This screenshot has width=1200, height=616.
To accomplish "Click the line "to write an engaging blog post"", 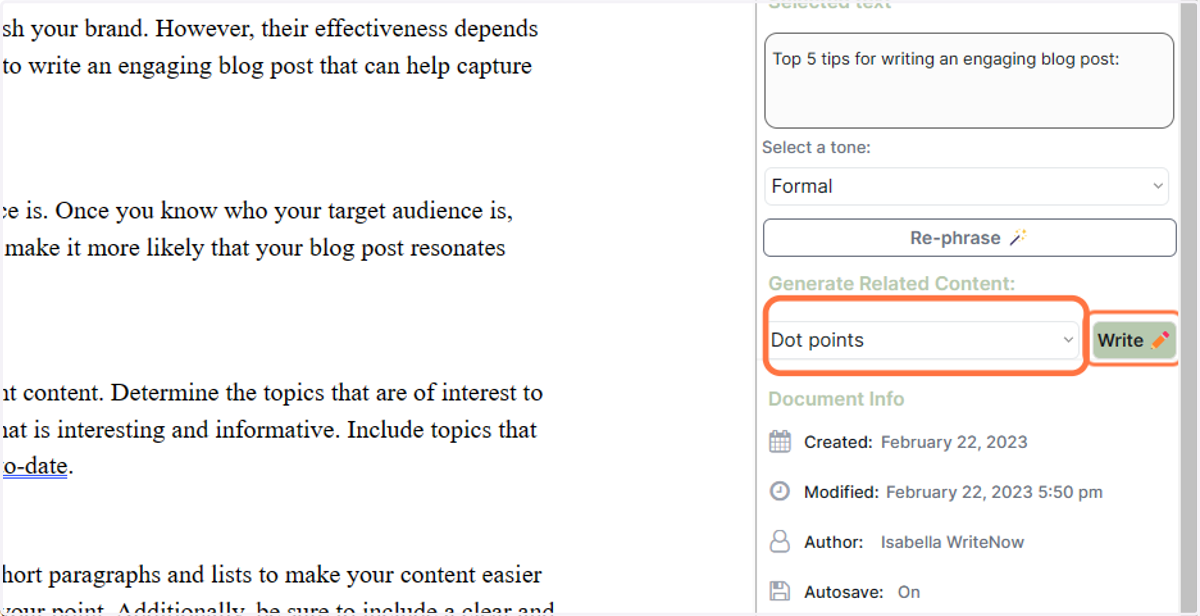I will click(x=266, y=67).
